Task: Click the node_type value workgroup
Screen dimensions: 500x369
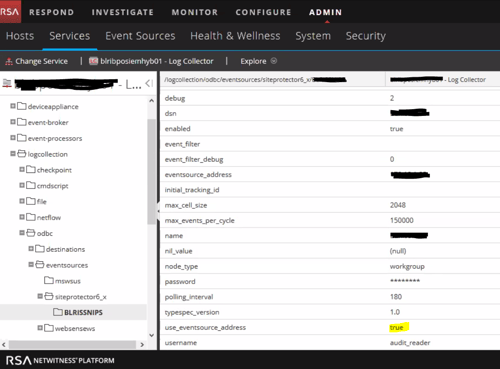Action: pyautogui.click(x=407, y=266)
